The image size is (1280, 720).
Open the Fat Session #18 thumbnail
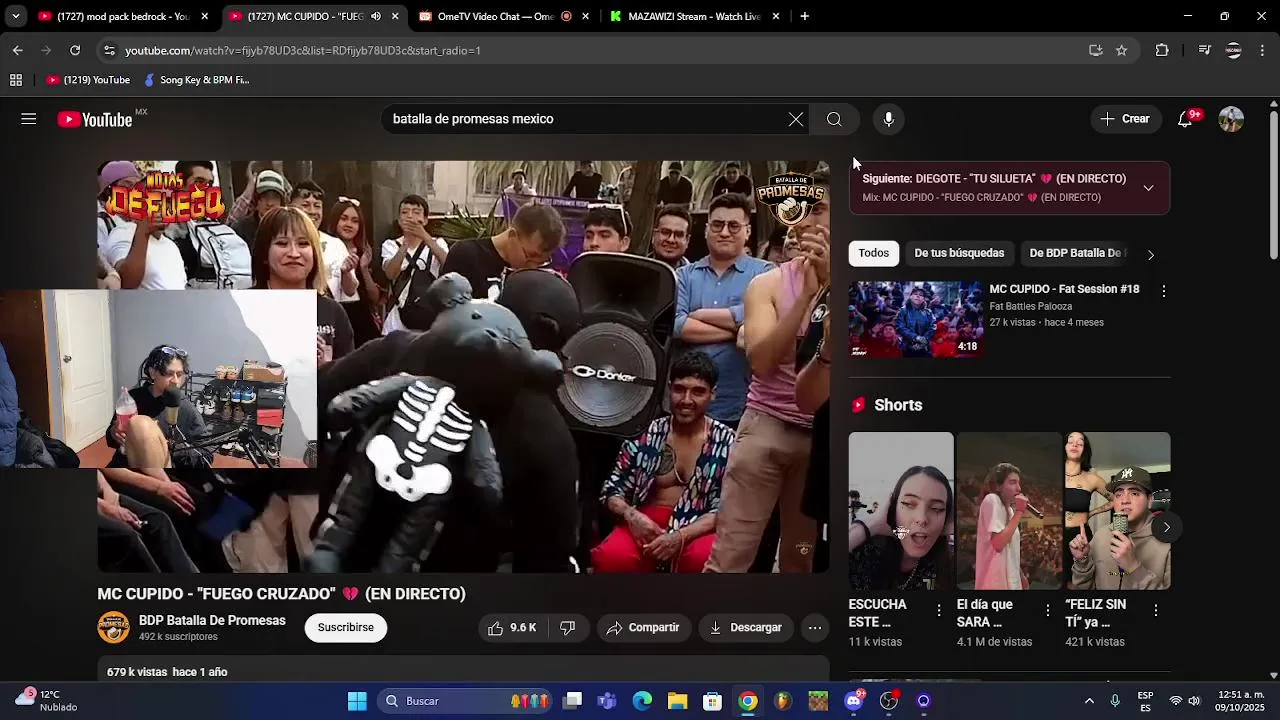click(x=915, y=319)
